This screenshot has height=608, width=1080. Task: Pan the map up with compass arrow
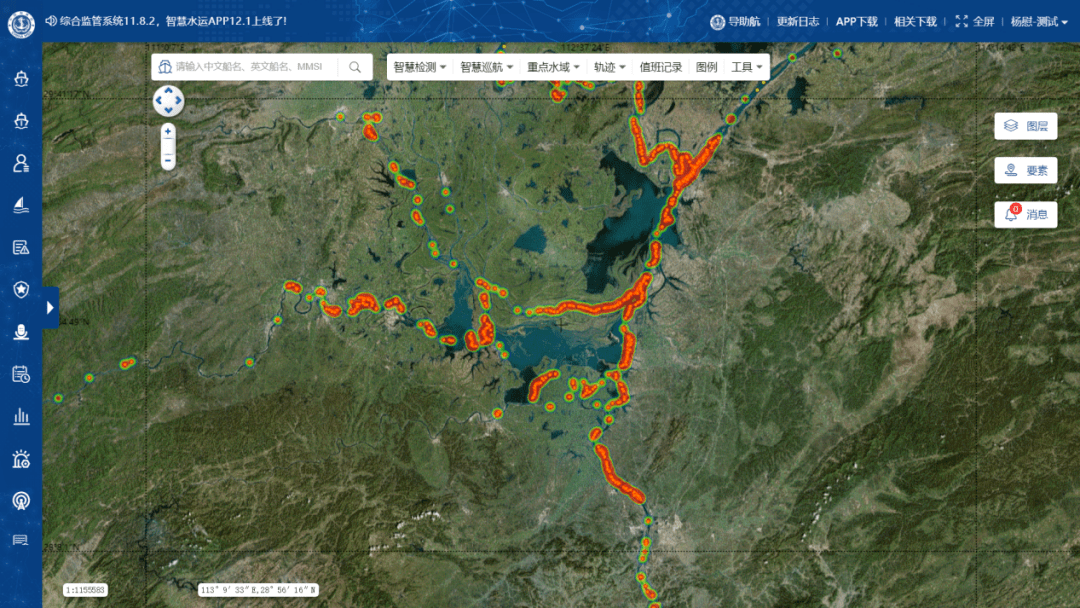point(168,90)
